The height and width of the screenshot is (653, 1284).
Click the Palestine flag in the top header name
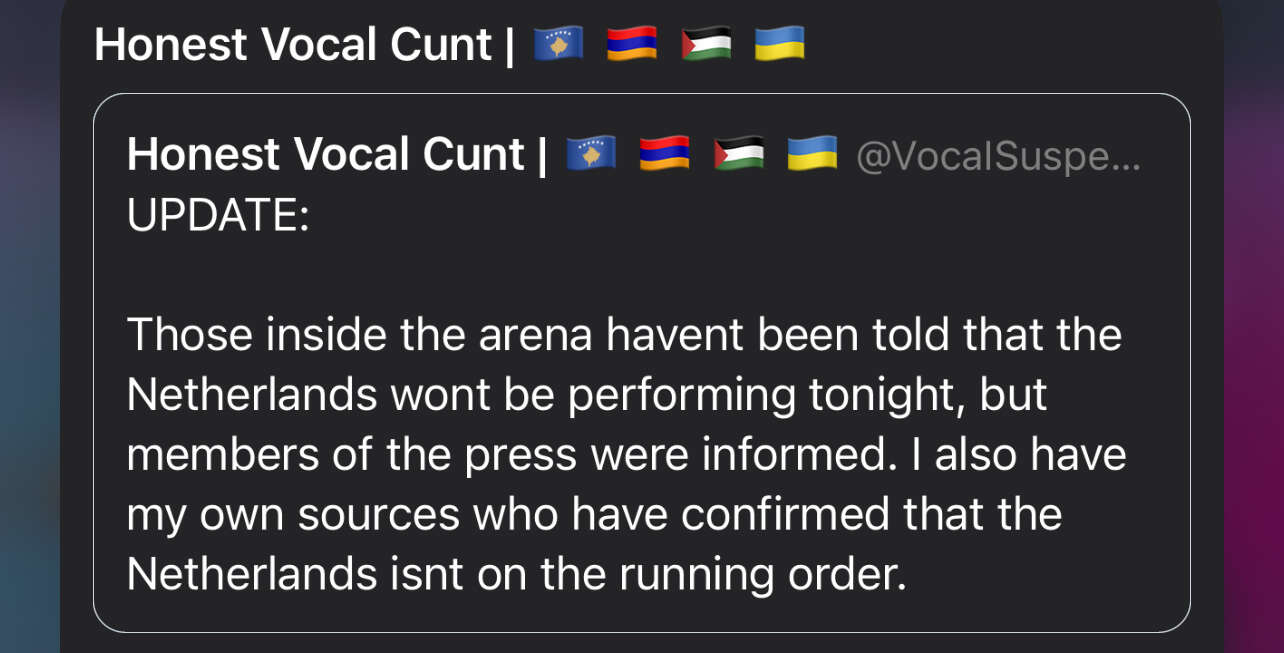coord(706,44)
